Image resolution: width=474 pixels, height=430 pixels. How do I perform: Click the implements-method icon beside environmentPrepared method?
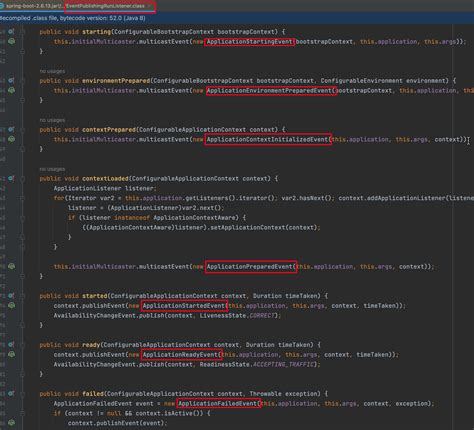11,81
